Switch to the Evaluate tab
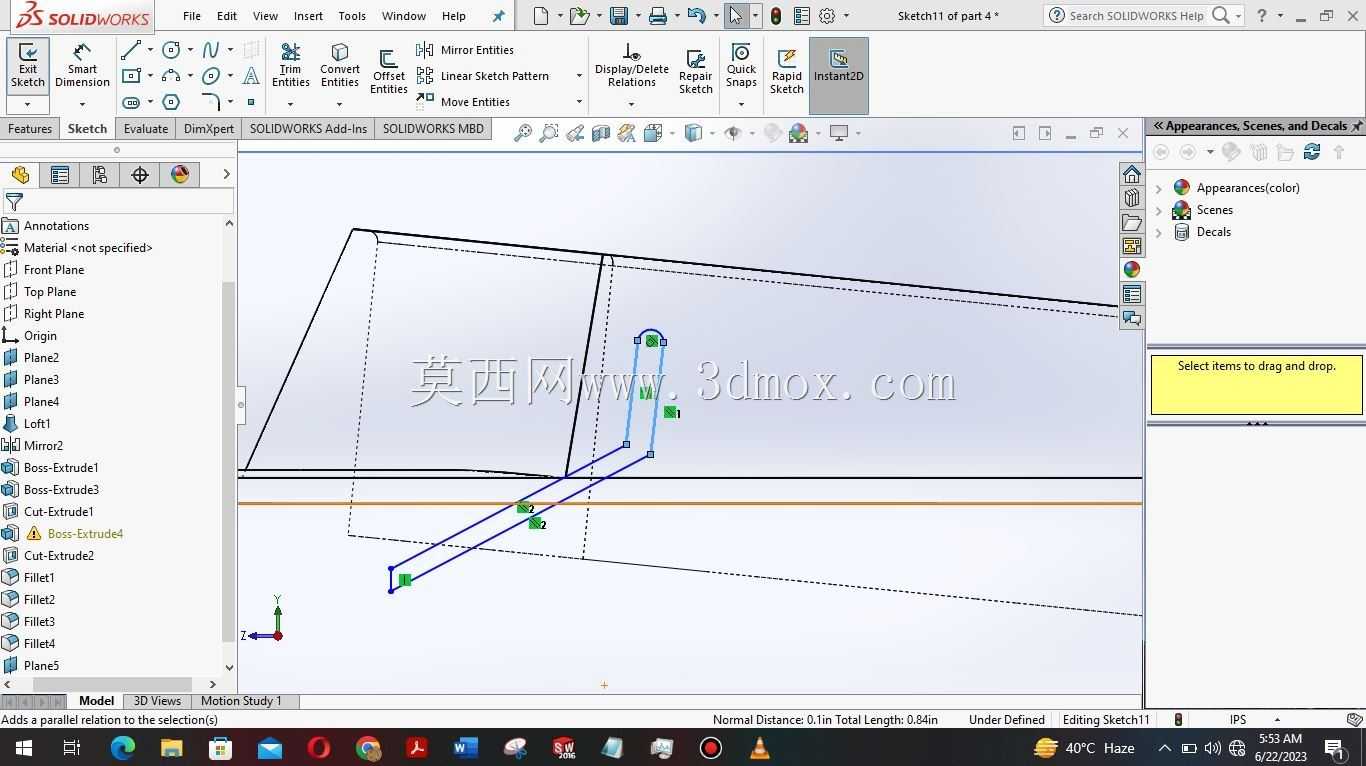The height and width of the screenshot is (766, 1366). click(146, 129)
